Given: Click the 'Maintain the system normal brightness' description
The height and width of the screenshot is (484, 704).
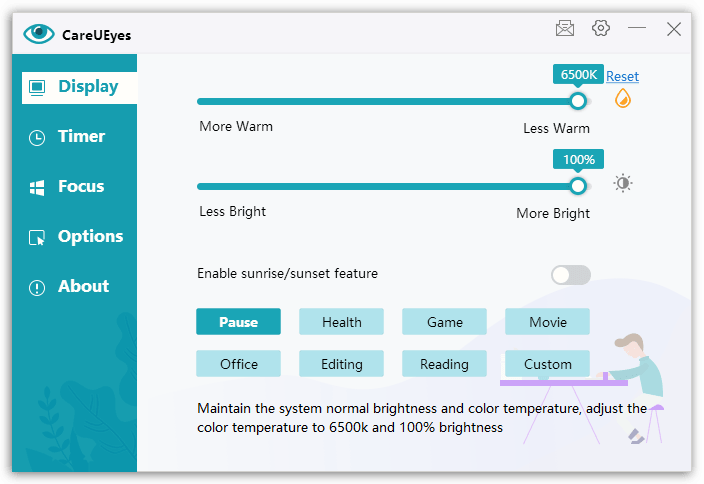Looking at the screenshot, I should (x=422, y=418).
